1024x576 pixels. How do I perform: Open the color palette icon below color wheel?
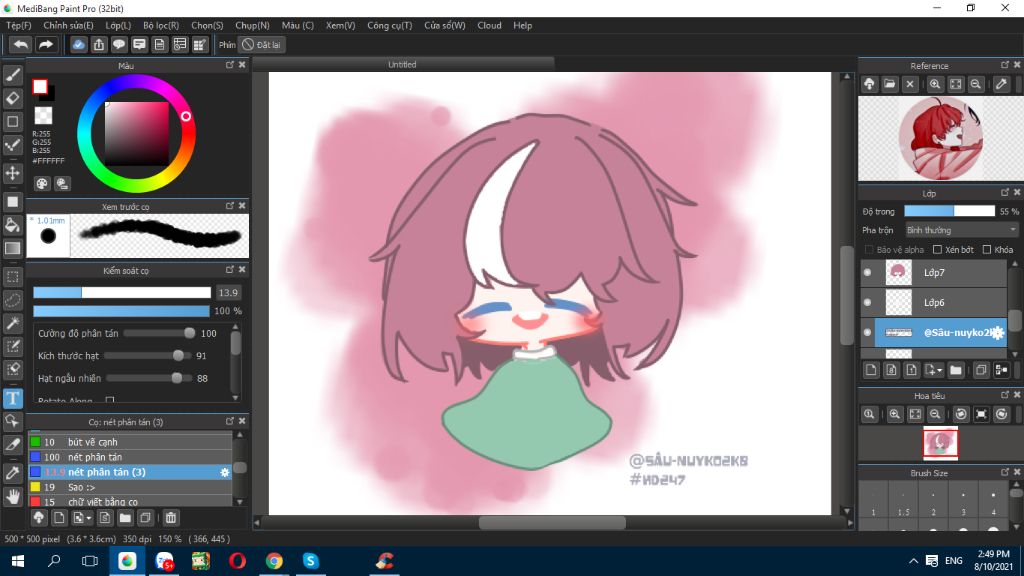click(x=42, y=184)
